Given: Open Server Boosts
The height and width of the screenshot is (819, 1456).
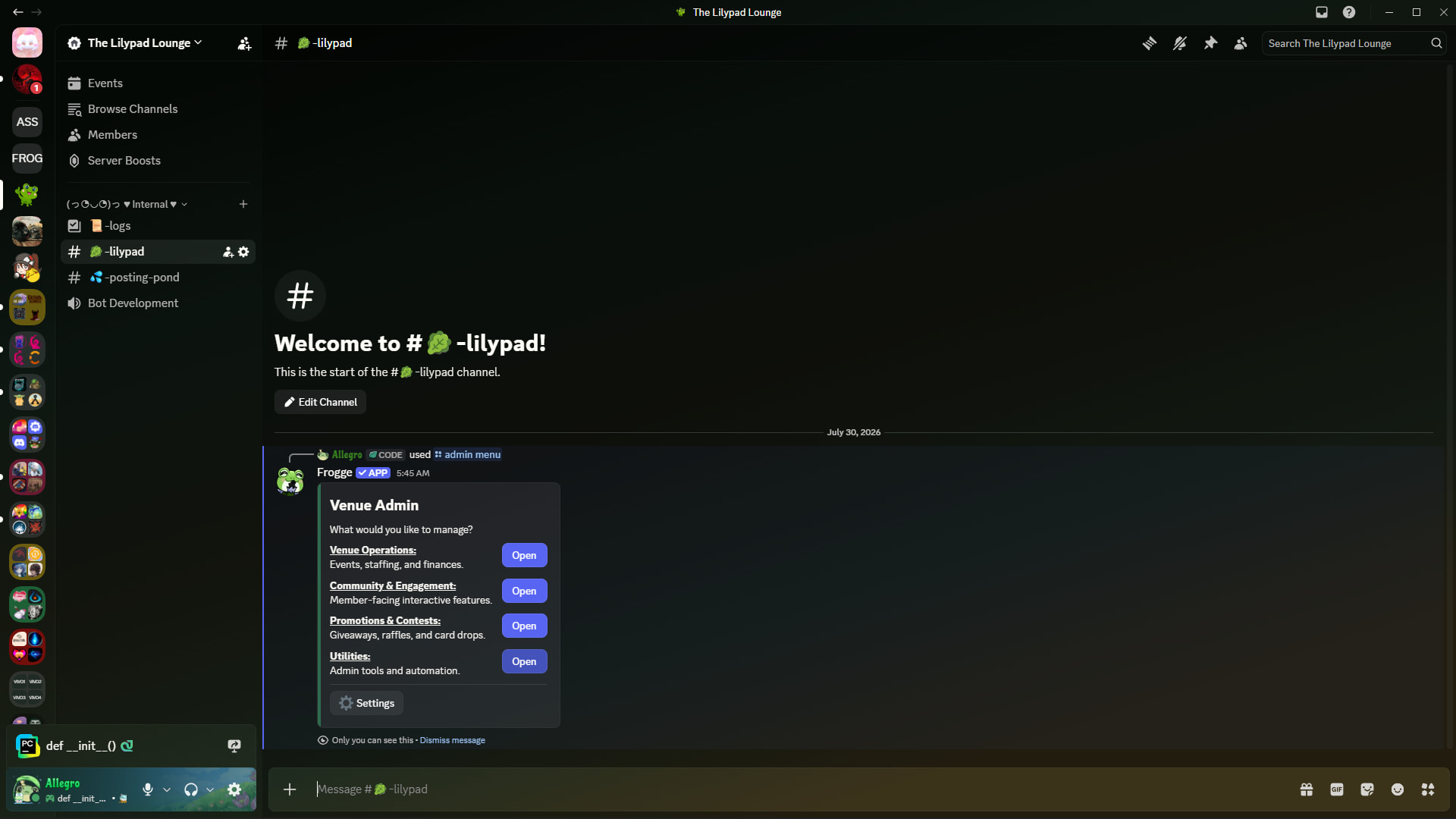Looking at the screenshot, I should click(158, 161).
